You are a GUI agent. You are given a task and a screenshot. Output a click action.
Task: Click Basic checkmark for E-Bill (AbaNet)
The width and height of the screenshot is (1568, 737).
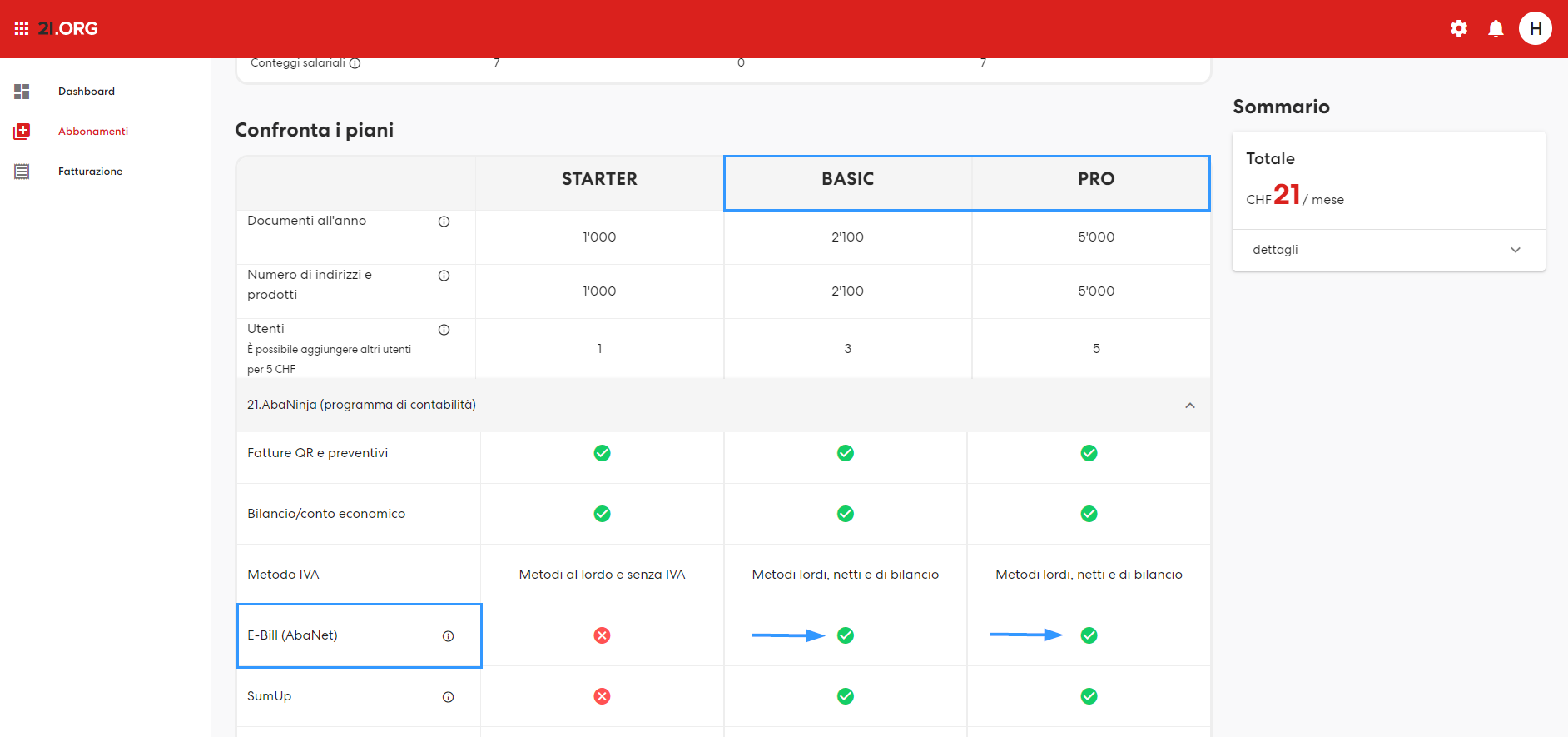click(x=846, y=635)
